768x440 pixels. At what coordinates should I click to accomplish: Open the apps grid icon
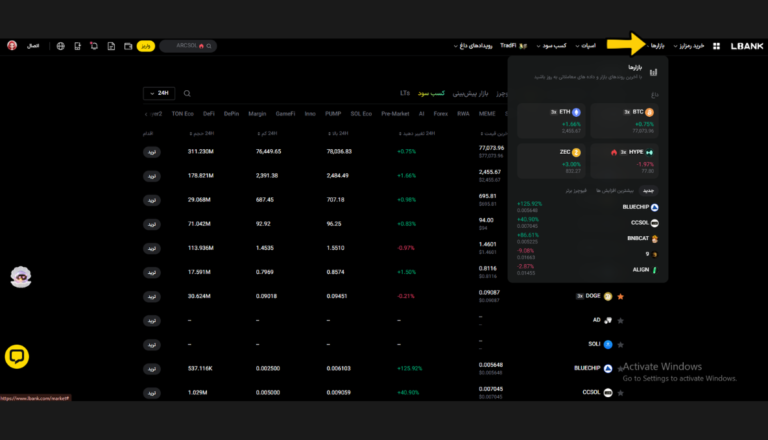(x=716, y=46)
